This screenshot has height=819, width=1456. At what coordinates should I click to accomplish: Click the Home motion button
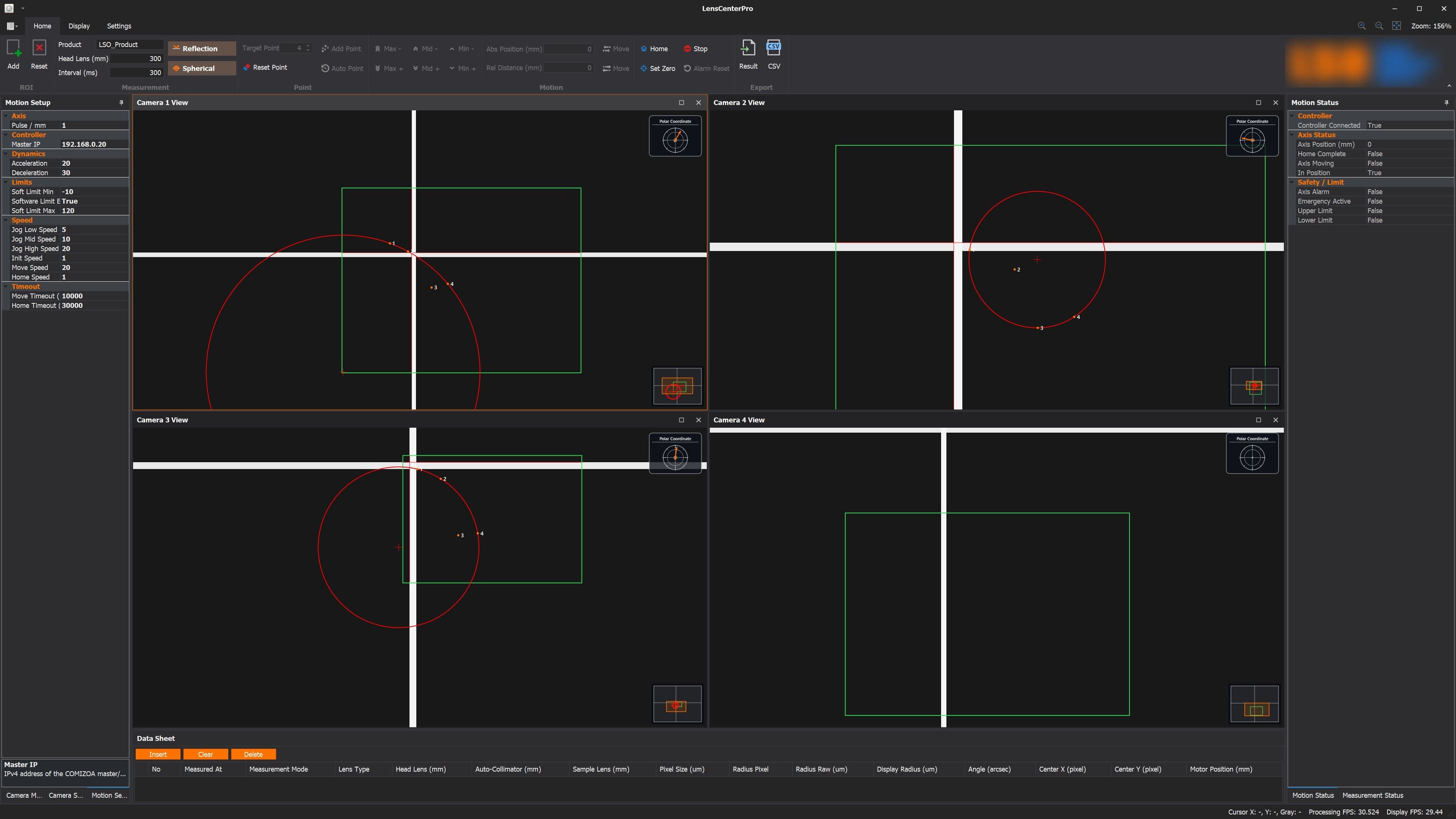coord(654,49)
